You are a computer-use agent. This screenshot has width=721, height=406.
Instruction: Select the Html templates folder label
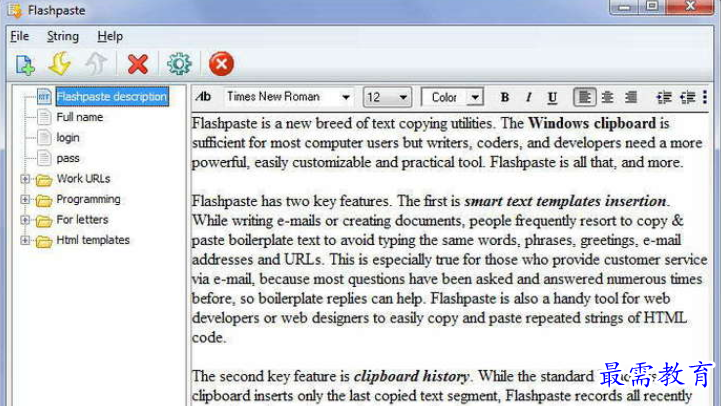click(x=93, y=240)
